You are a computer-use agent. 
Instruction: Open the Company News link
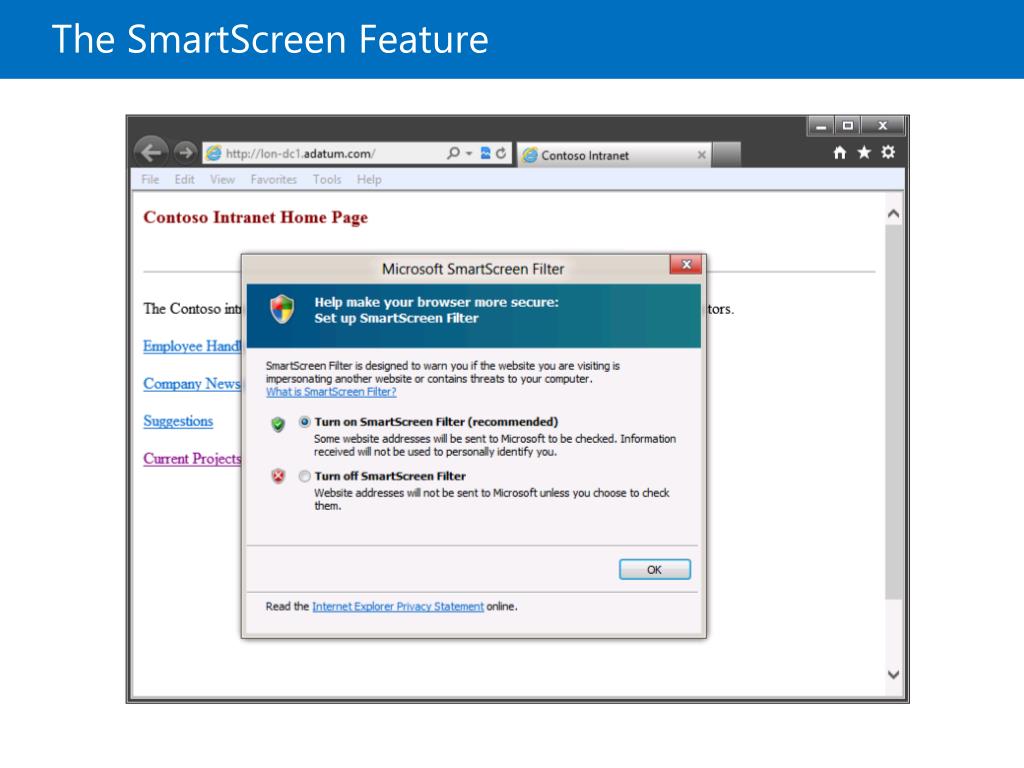click(192, 383)
